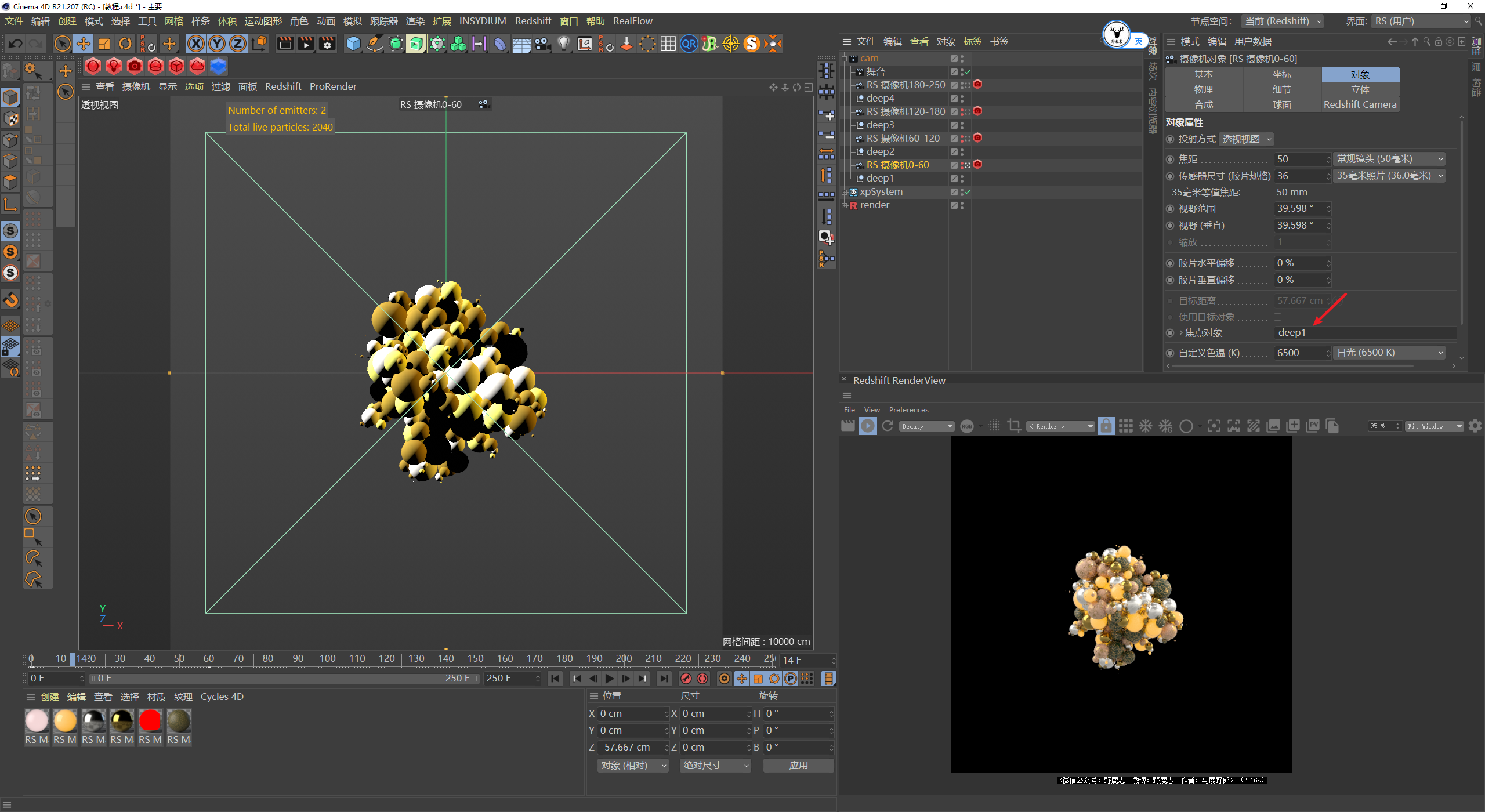Click the RGB channel button in RenderView
This screenshot has height=812, width=1485.
pyautogui.click(x=967, y=426)
